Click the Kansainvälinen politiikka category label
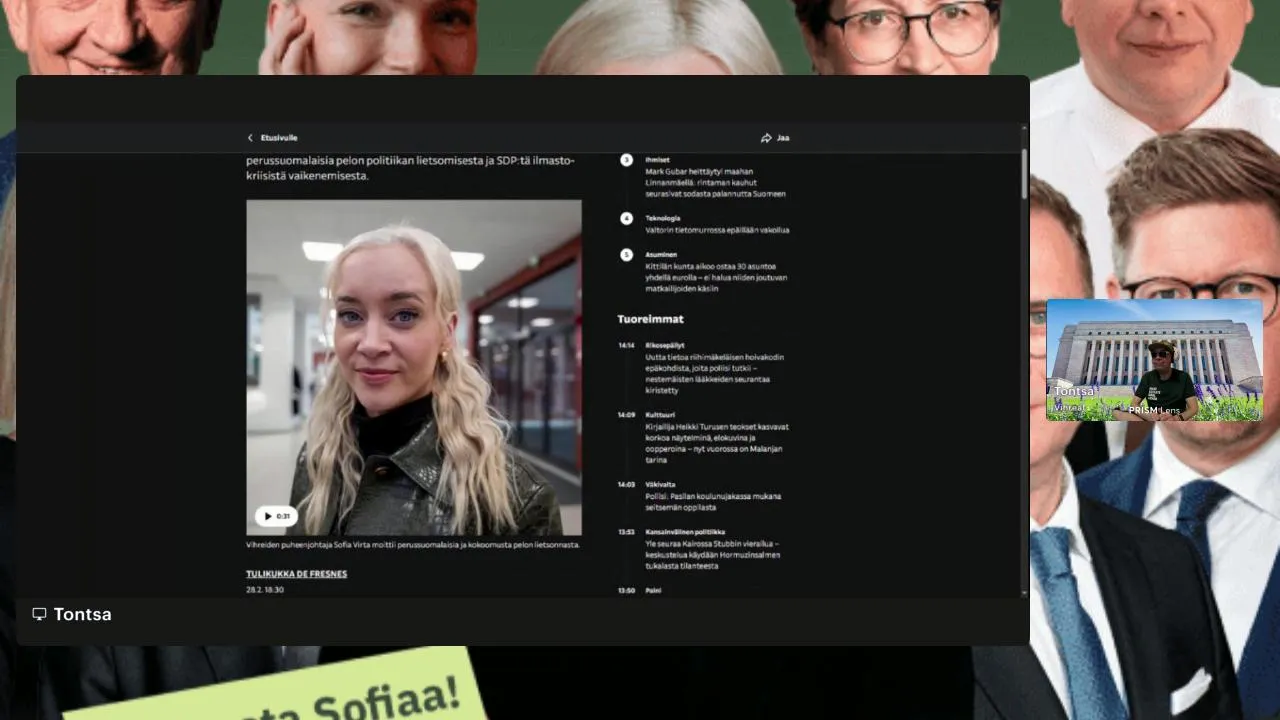 pos(685,532)
